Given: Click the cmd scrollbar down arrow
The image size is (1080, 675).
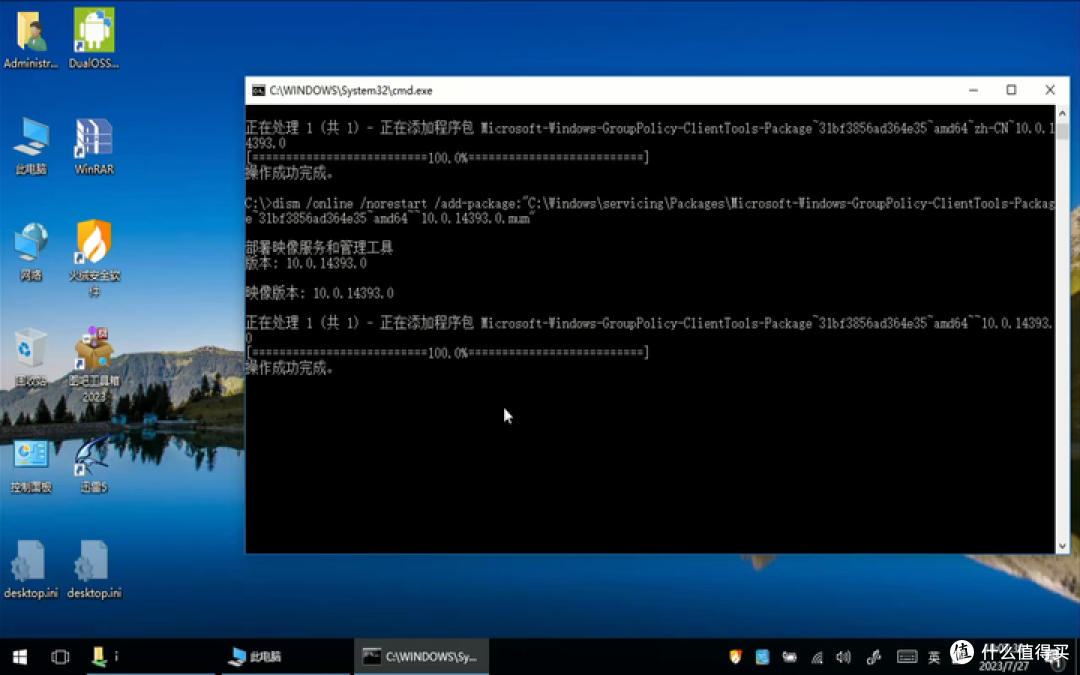Looking at the screenshot, I should [x=1062, y=546].
